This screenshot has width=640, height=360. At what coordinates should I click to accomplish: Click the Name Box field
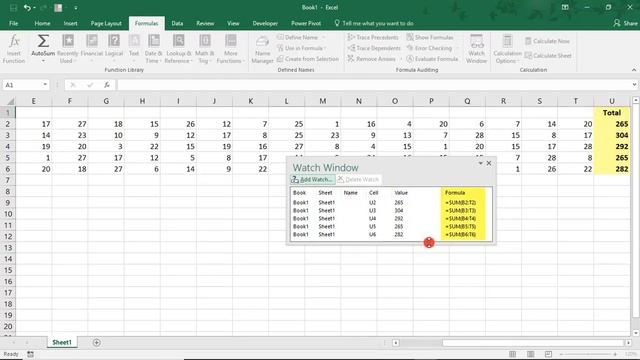click(x=22, y=84)
